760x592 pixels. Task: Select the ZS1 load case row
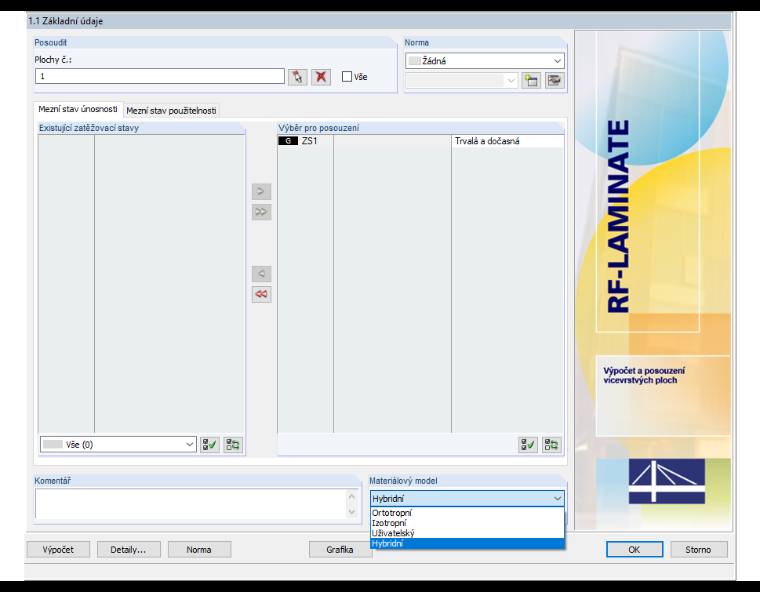point(421,141)
